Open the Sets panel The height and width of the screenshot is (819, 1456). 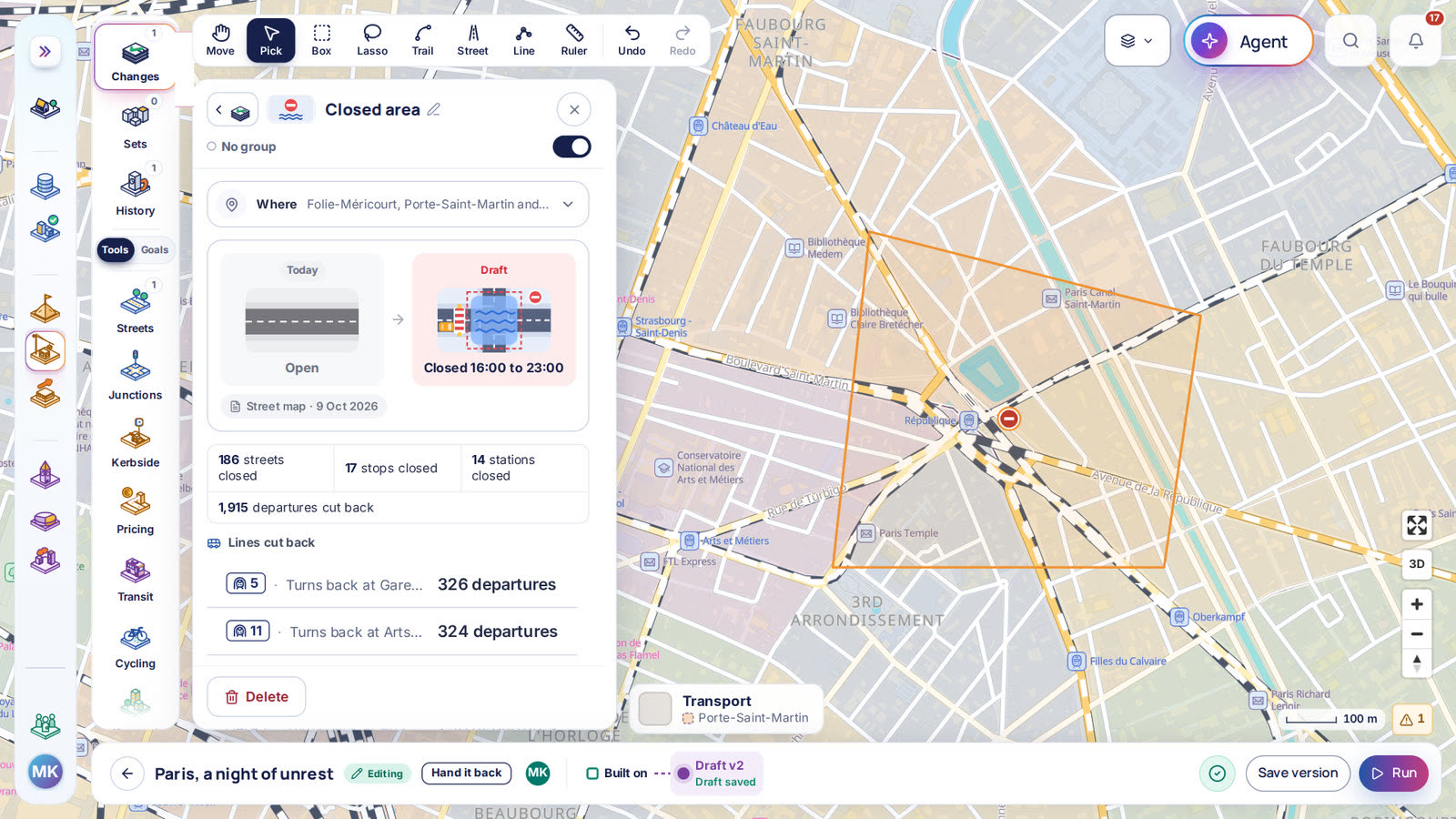point(136,126)
